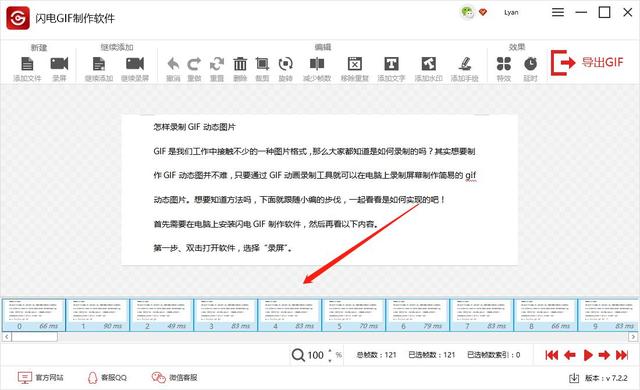640x390 pixels.
Task: Select the 添加手绘 freehand drawing tool
Action: point(464,64)
